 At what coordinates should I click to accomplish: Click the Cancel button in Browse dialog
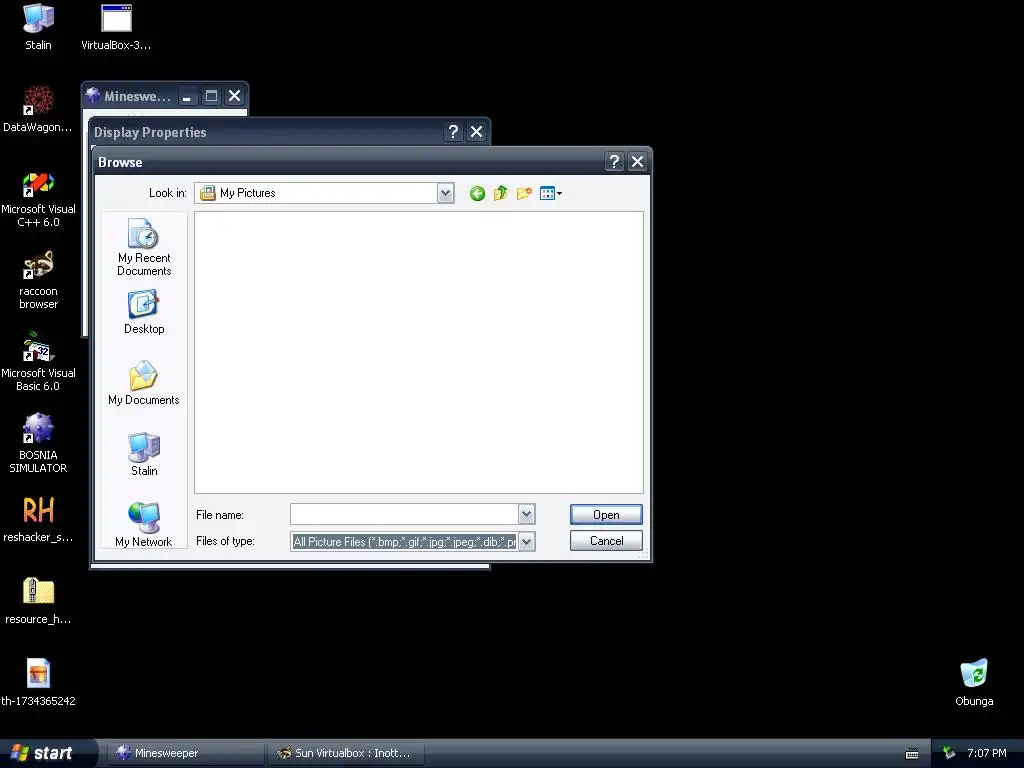(606, 541)
